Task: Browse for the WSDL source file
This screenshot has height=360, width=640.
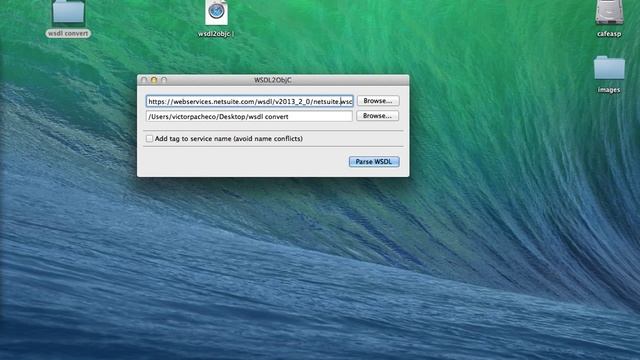Action: 378,101
